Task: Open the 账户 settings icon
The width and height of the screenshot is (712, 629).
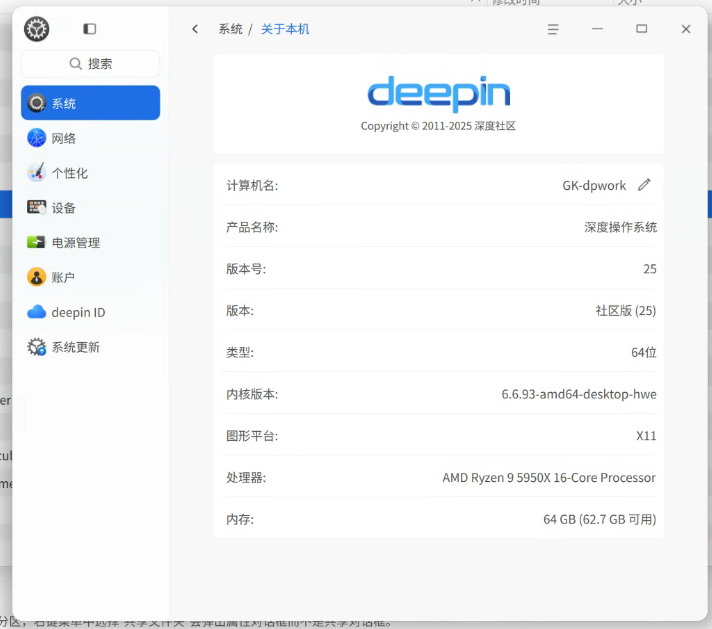Action: (36, 277)
